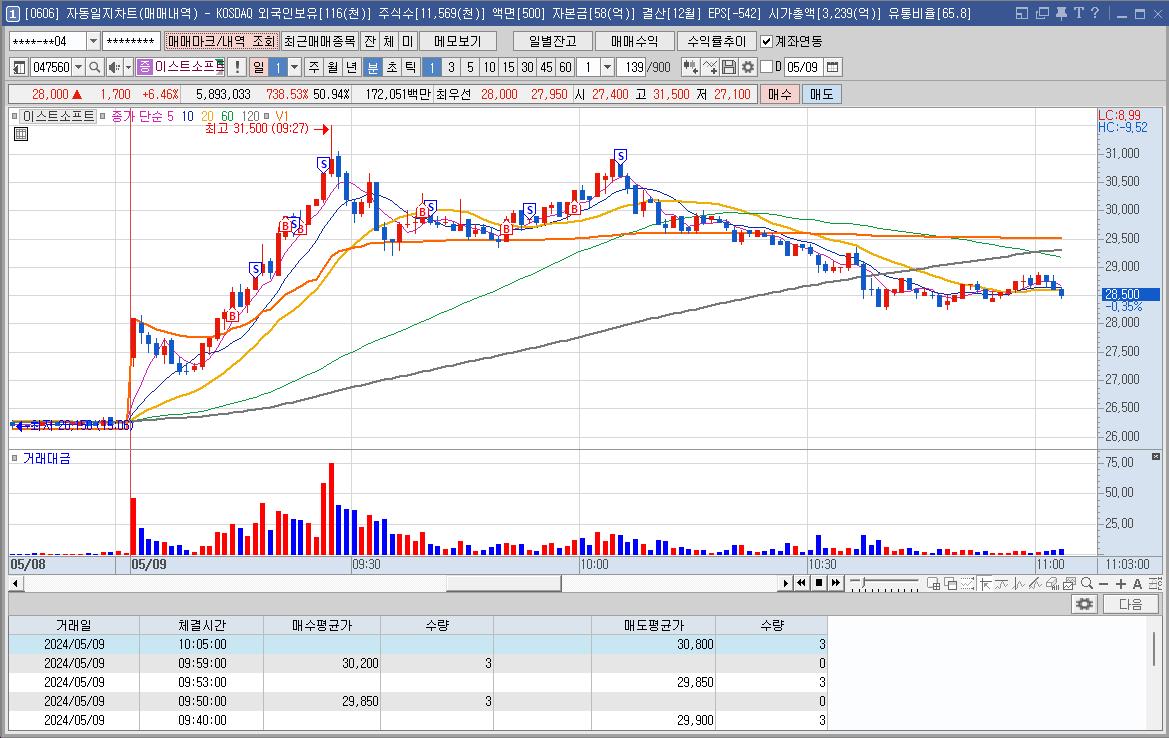Select the 30-minute interval button
1169x738 pixels.
(x=527, y=67)
